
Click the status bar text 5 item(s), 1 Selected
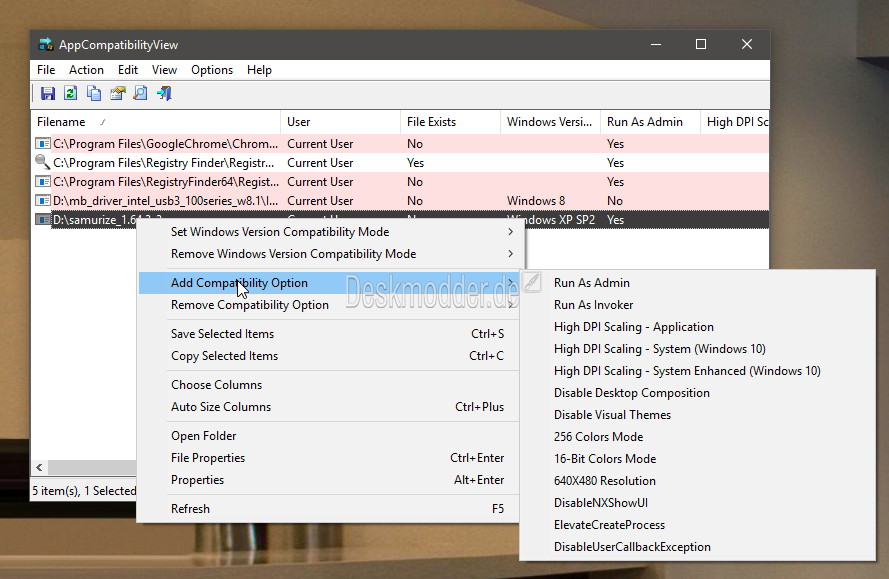pyautogui.click(x=84, y=491)
